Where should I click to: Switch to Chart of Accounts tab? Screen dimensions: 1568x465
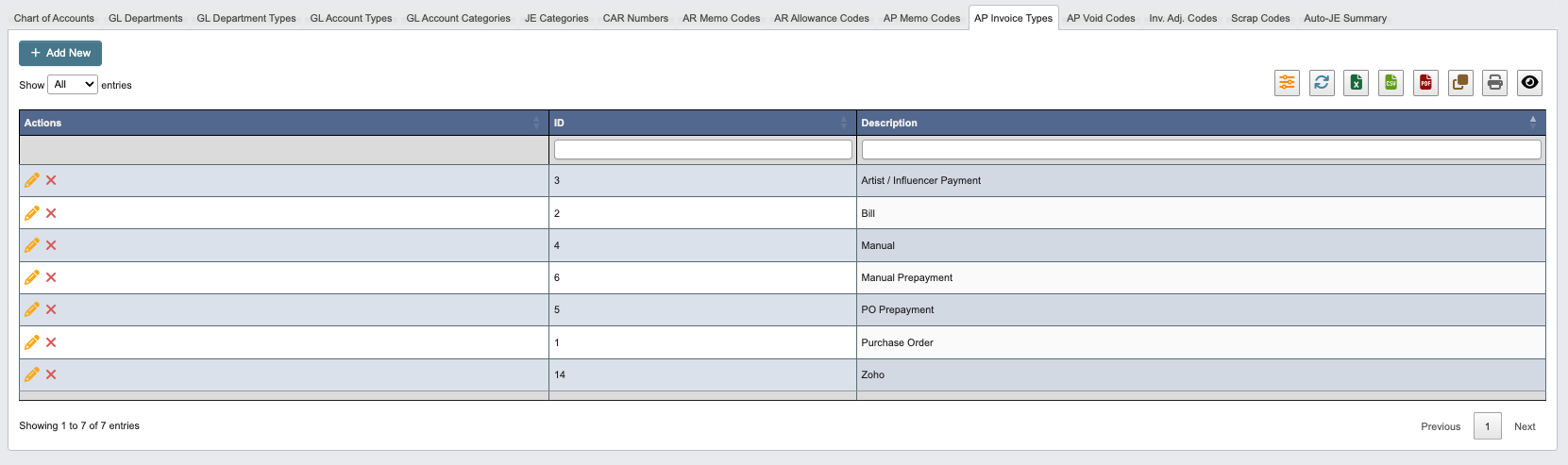tap(54, 18)
